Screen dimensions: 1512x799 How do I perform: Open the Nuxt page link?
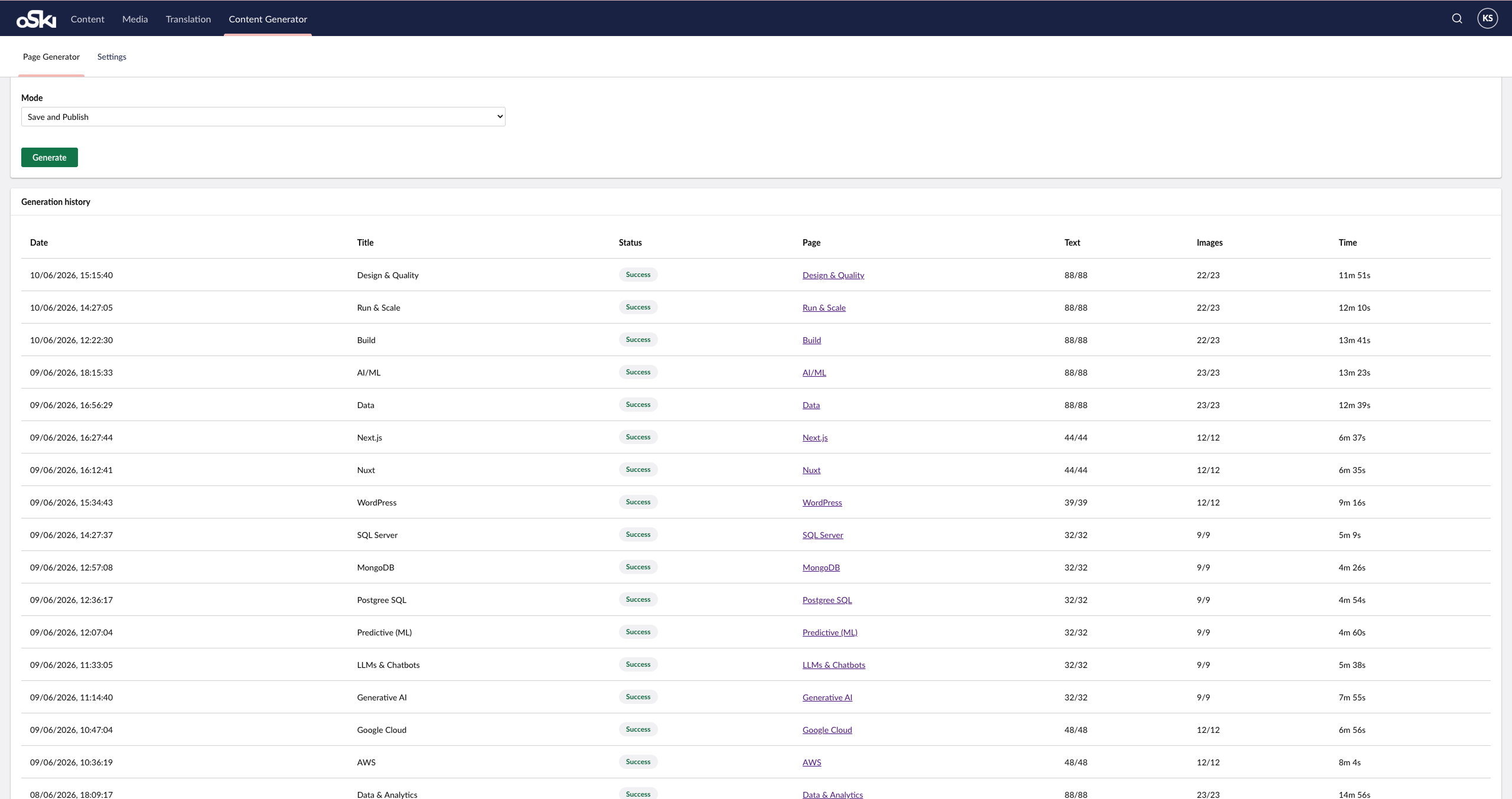coord(812,470)
